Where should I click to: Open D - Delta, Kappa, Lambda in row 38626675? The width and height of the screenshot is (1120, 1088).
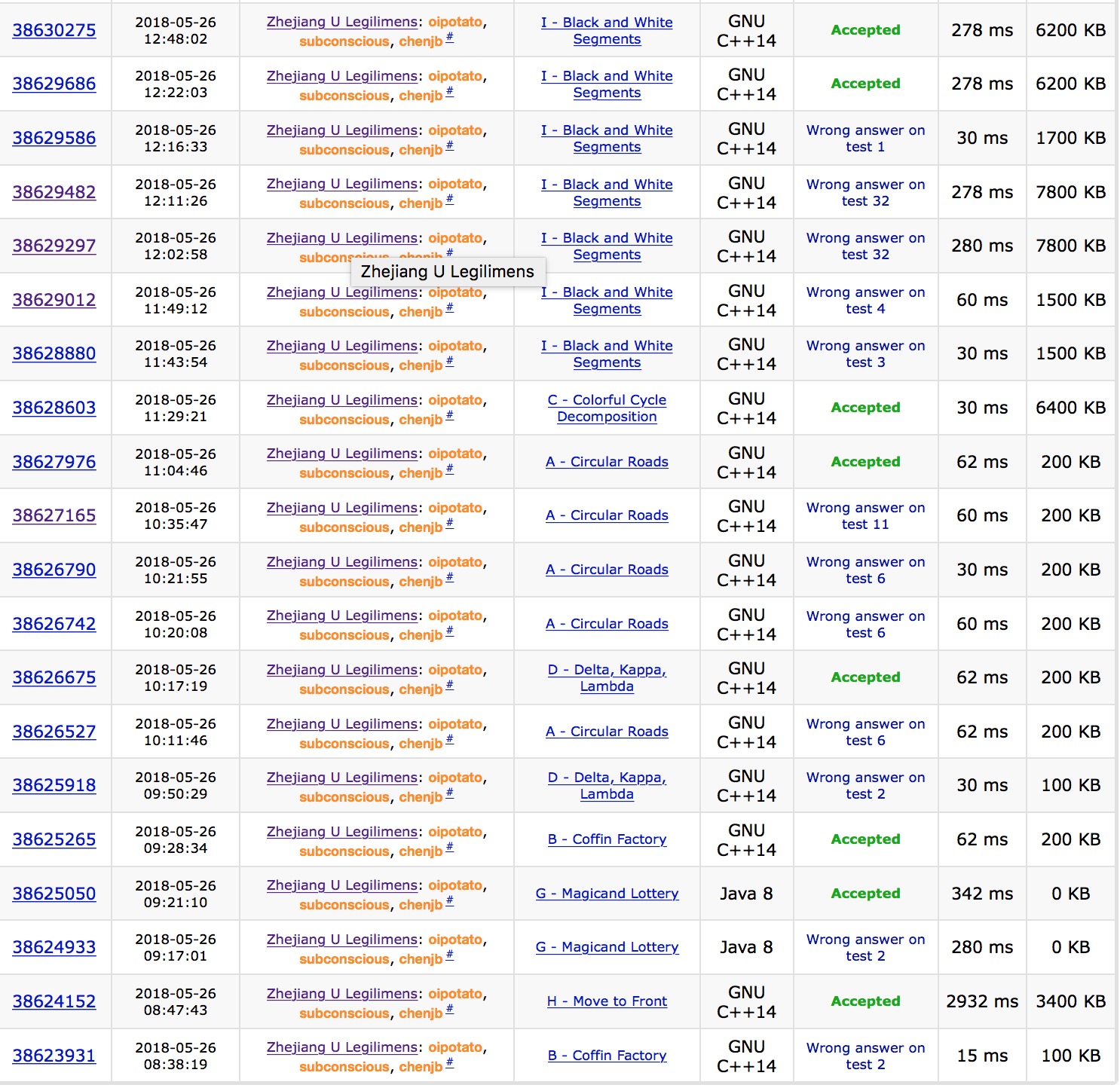(x=607, y=677)
